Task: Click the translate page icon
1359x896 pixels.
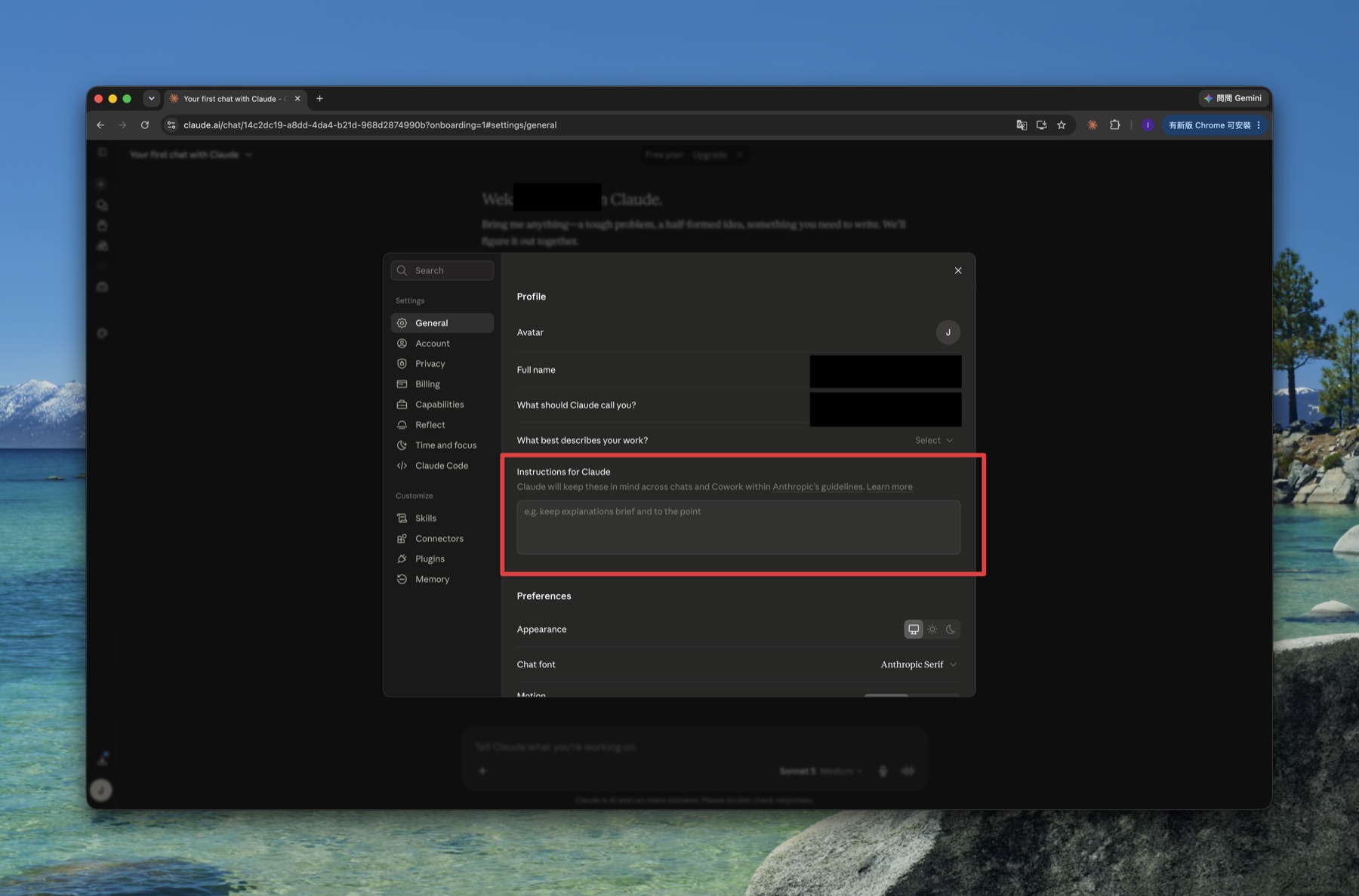Action: [1022, 125]
